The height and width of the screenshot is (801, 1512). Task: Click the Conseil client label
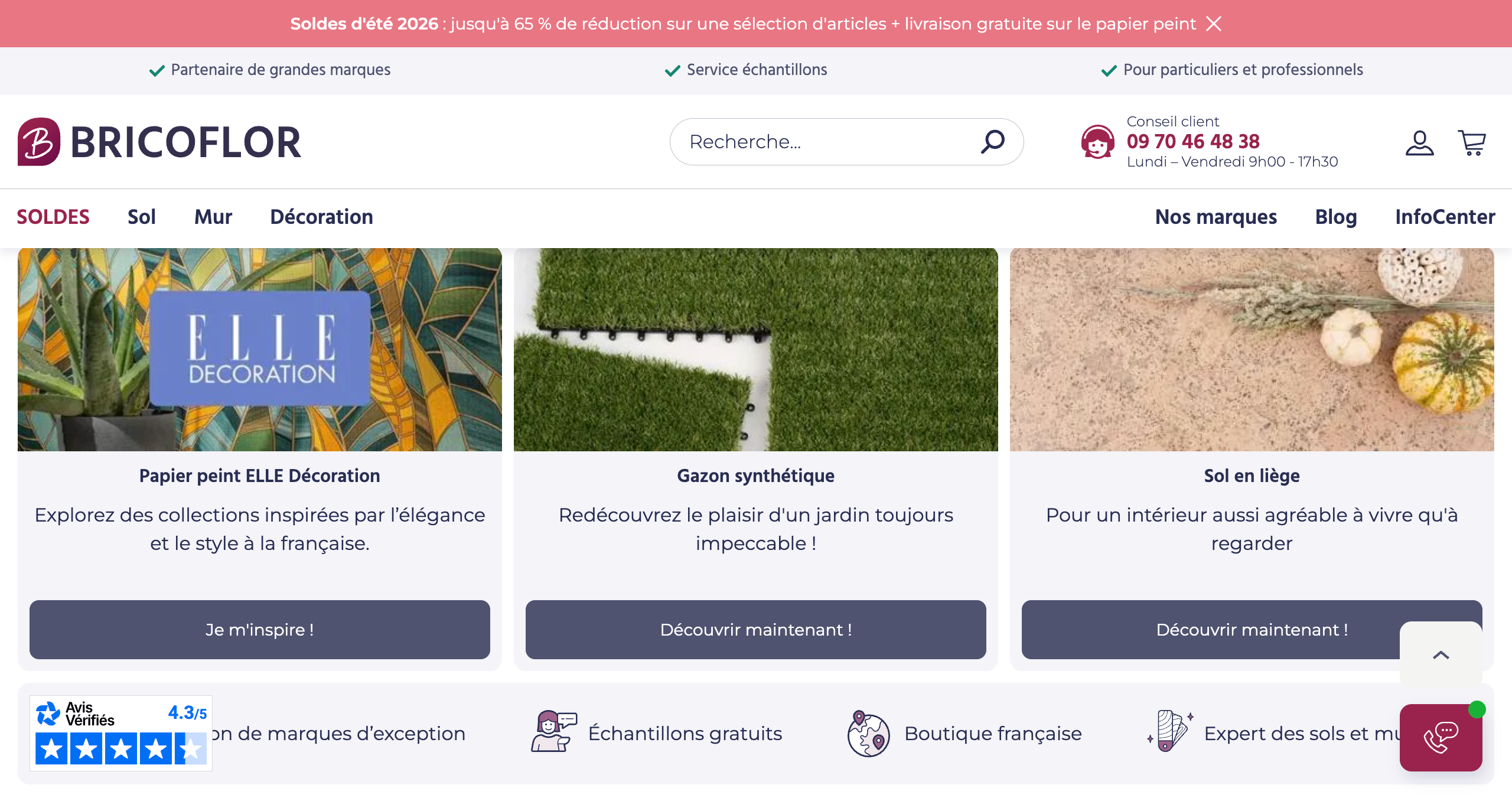tap(1172, 122)
